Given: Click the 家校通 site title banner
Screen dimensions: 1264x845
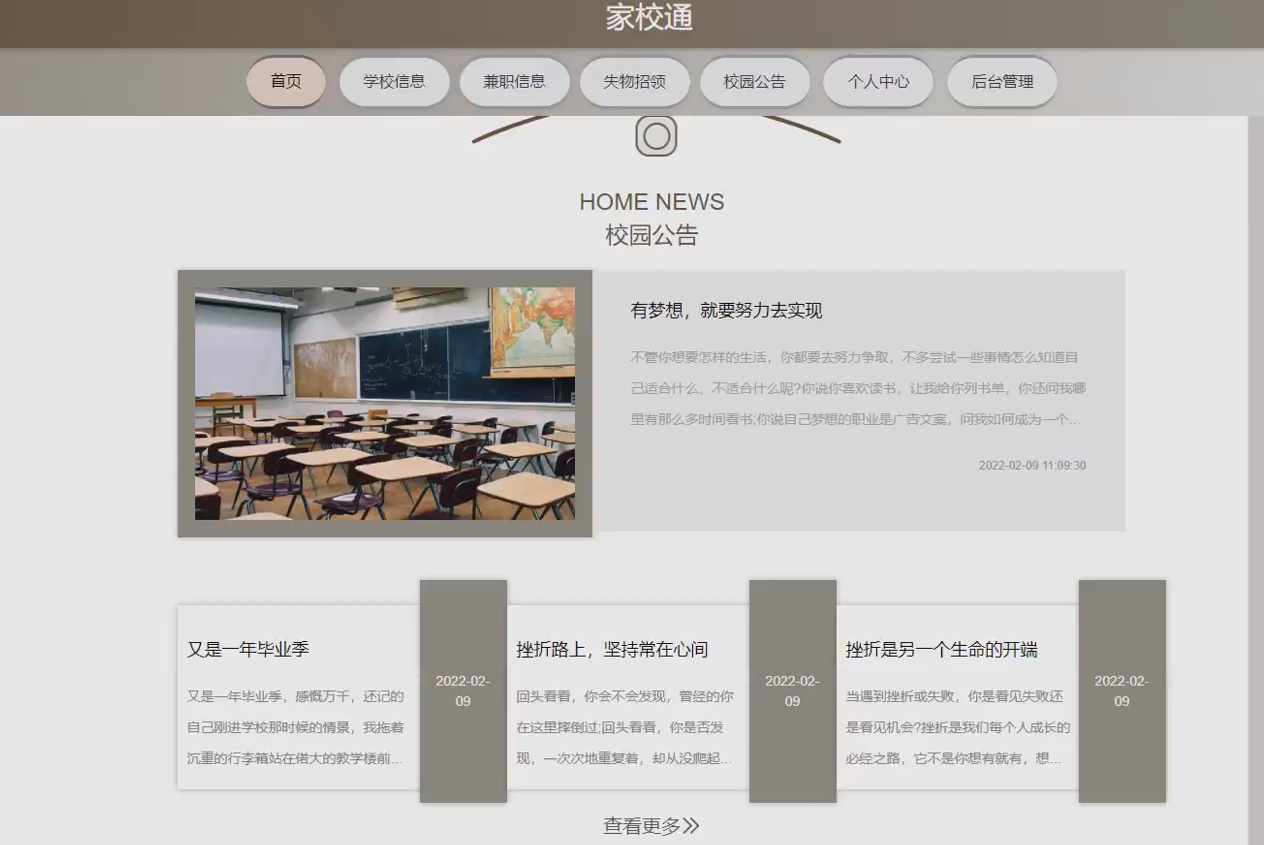Looking at the screenshot, I should [649, 18].
